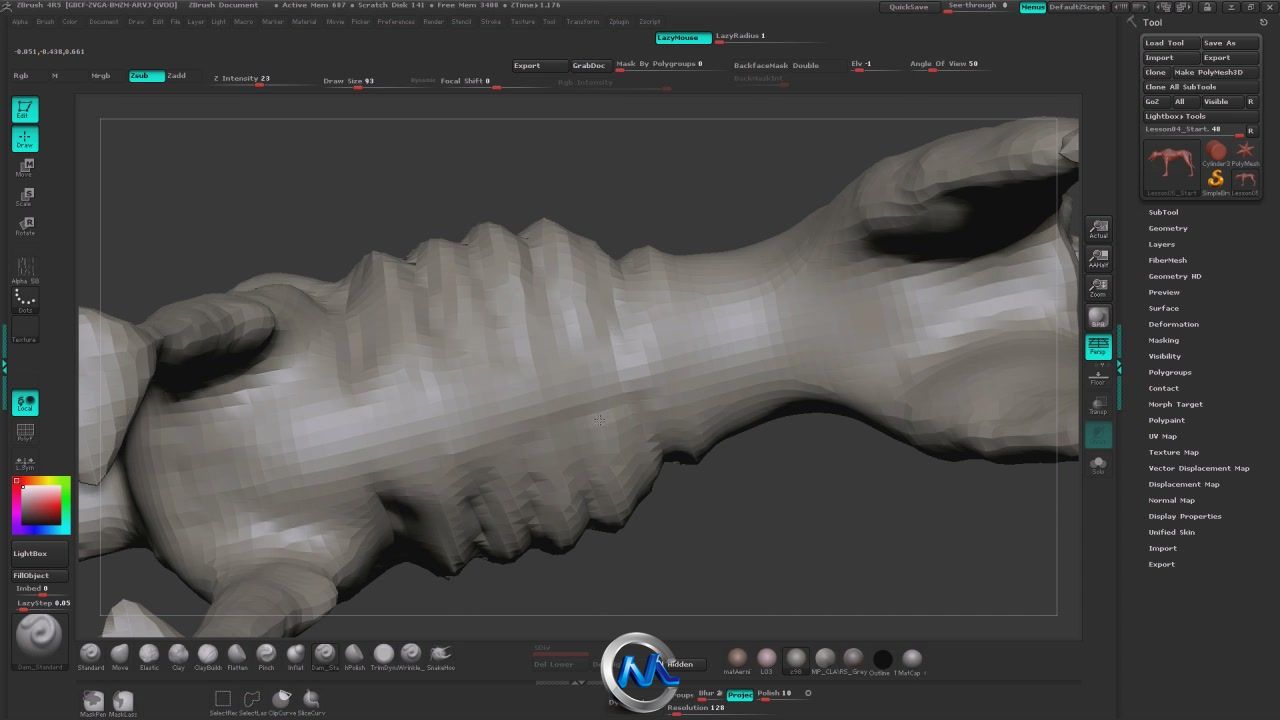
Task: Open the Dots stroke type picker
Action: [25, 300]
